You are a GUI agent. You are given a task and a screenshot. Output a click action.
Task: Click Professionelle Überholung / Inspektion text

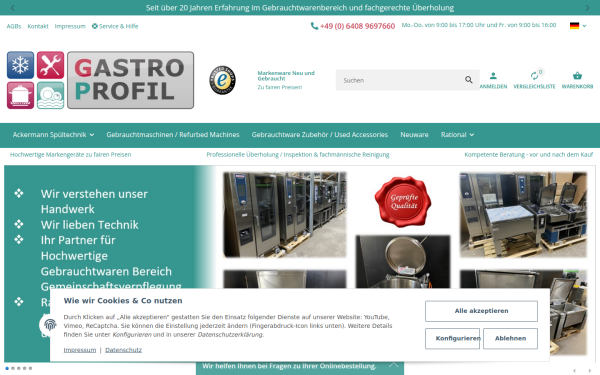pos(298,155)
